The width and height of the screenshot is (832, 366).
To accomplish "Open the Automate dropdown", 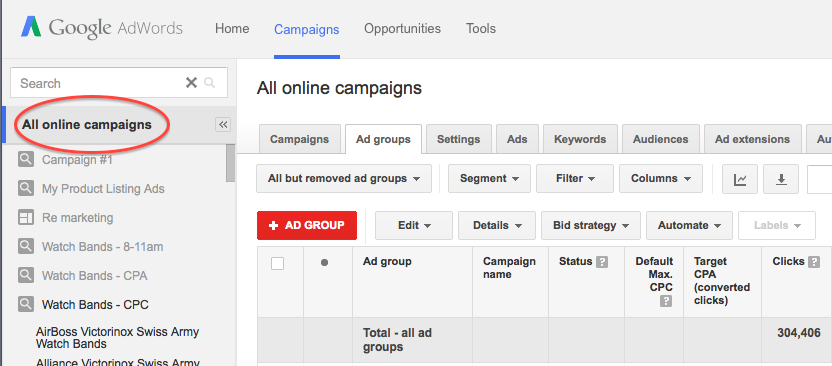I will coord(689,225).
